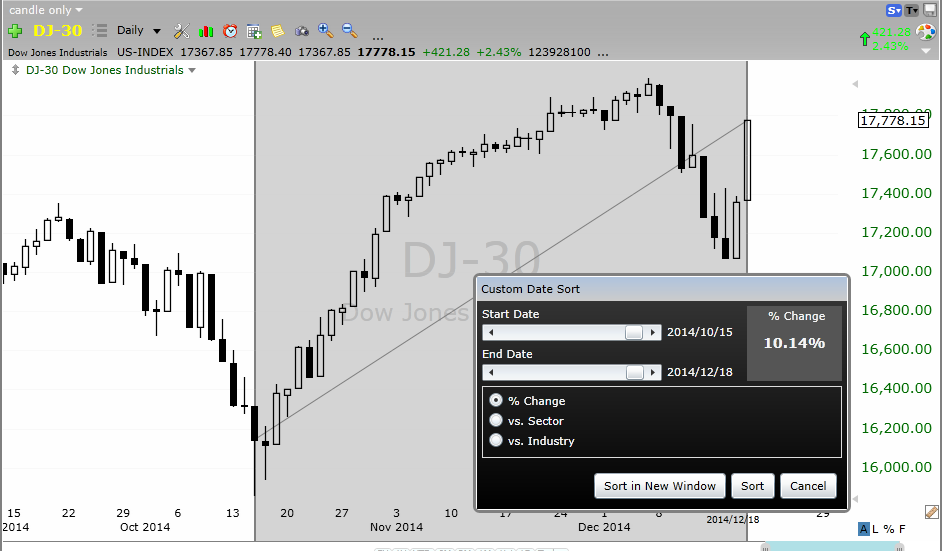Click the 2014/10/15 start date value
The height and width of the screenshot is (551, 942).
coord(699,332)
